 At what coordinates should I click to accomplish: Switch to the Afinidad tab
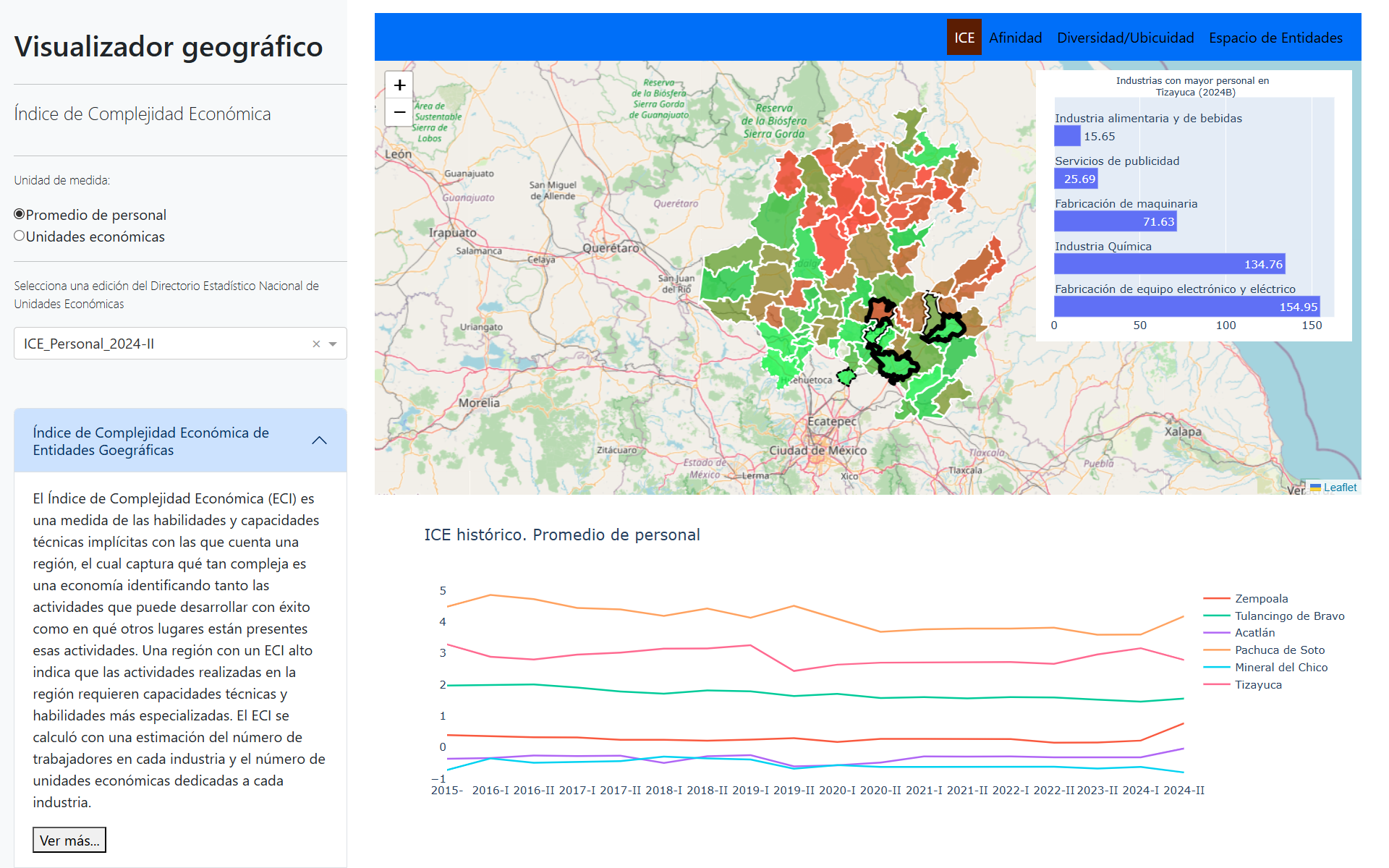[1015, 38]
